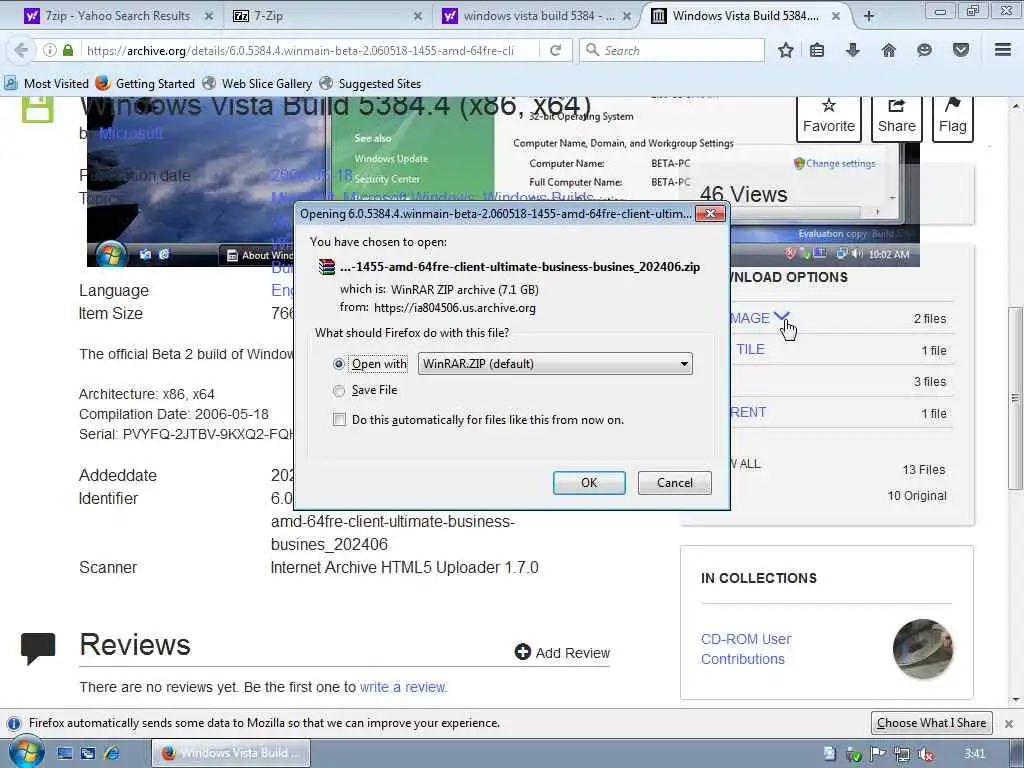Click the floppy disk software item icon
Image resolution: width=1024 pixels, height=768 pixels.
pos(37,108)
